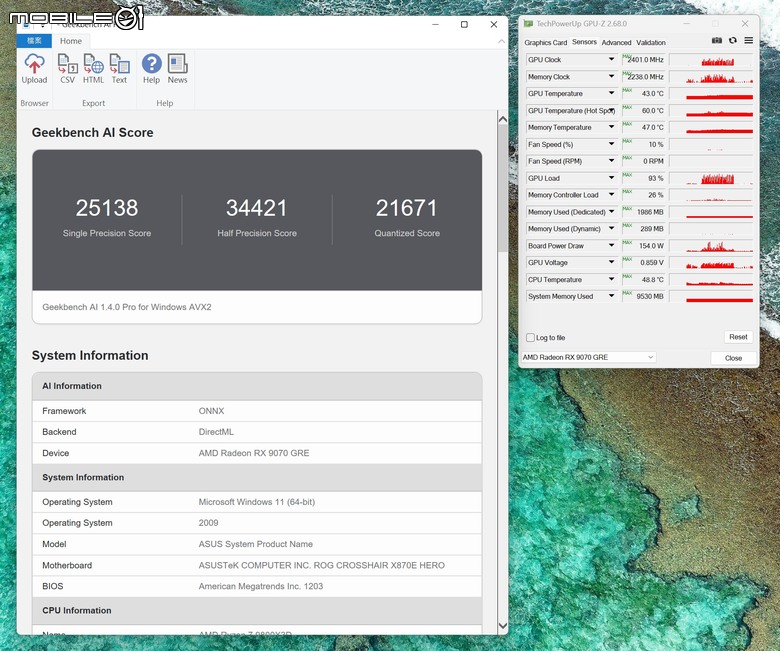
Task: Click the Close button in GPU-Z
Action: [733, 358]
